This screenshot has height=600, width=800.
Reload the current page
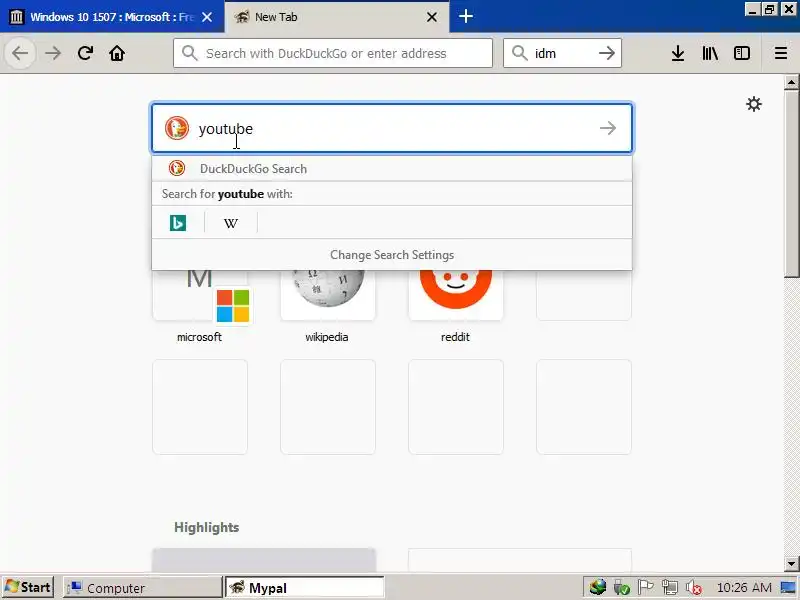[85, 53]
